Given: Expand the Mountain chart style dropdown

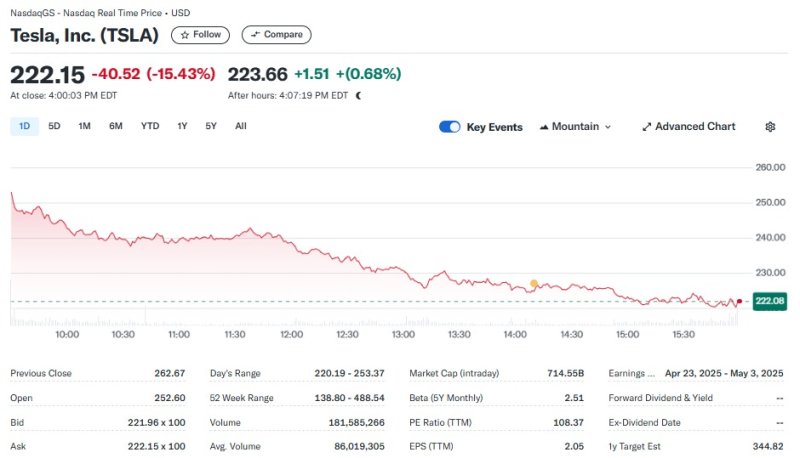Looking at the screenshot, I should (607, 127).
